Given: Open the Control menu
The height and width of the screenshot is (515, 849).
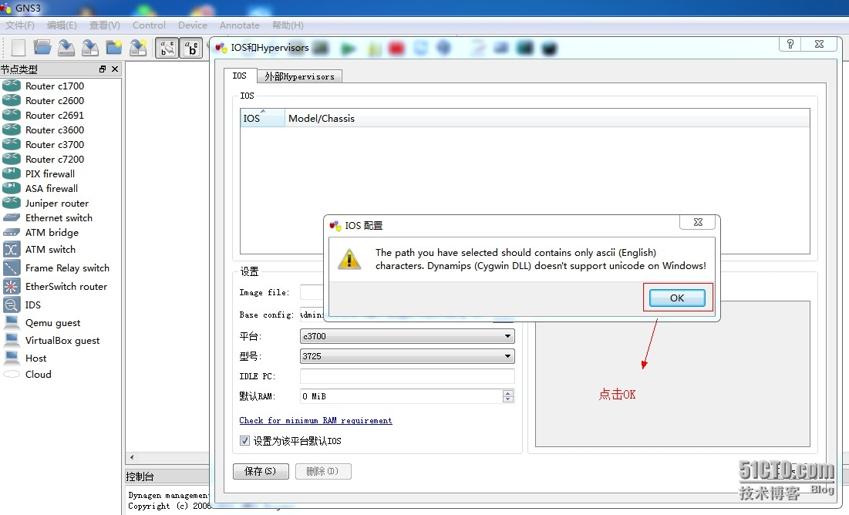Looking at the screenshot, I should pos(149,25).
